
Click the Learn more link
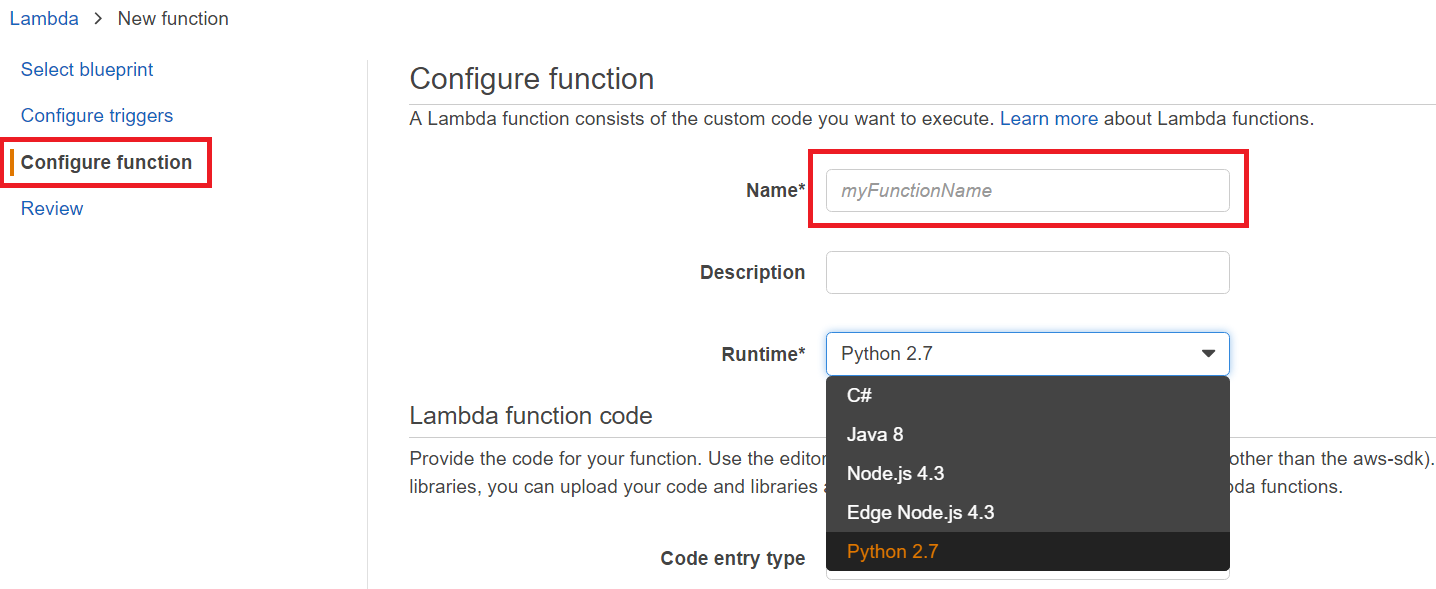pos(1048,118)
